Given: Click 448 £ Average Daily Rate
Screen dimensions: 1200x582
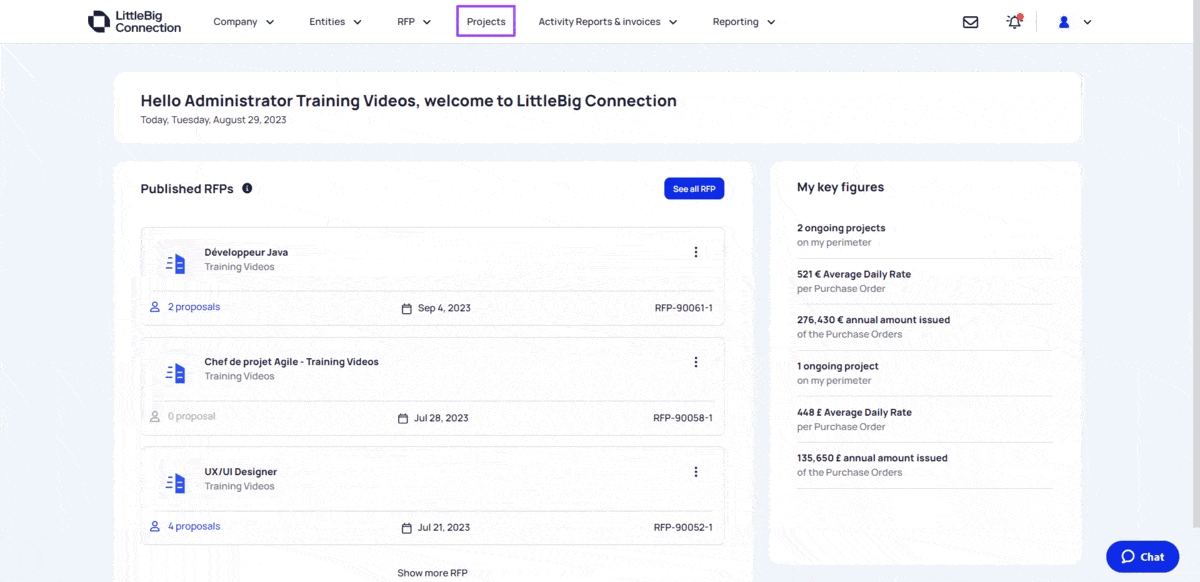Looking at the screenshot, I should (x=854, y=412).
